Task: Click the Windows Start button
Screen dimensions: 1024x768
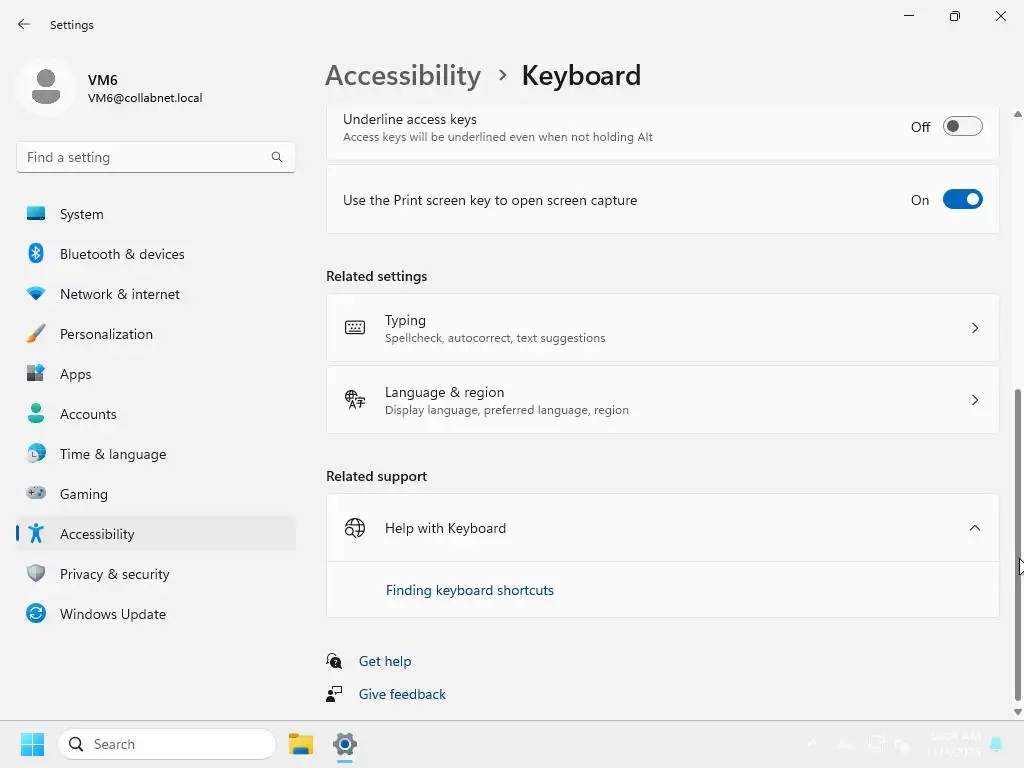Action: 32,744
